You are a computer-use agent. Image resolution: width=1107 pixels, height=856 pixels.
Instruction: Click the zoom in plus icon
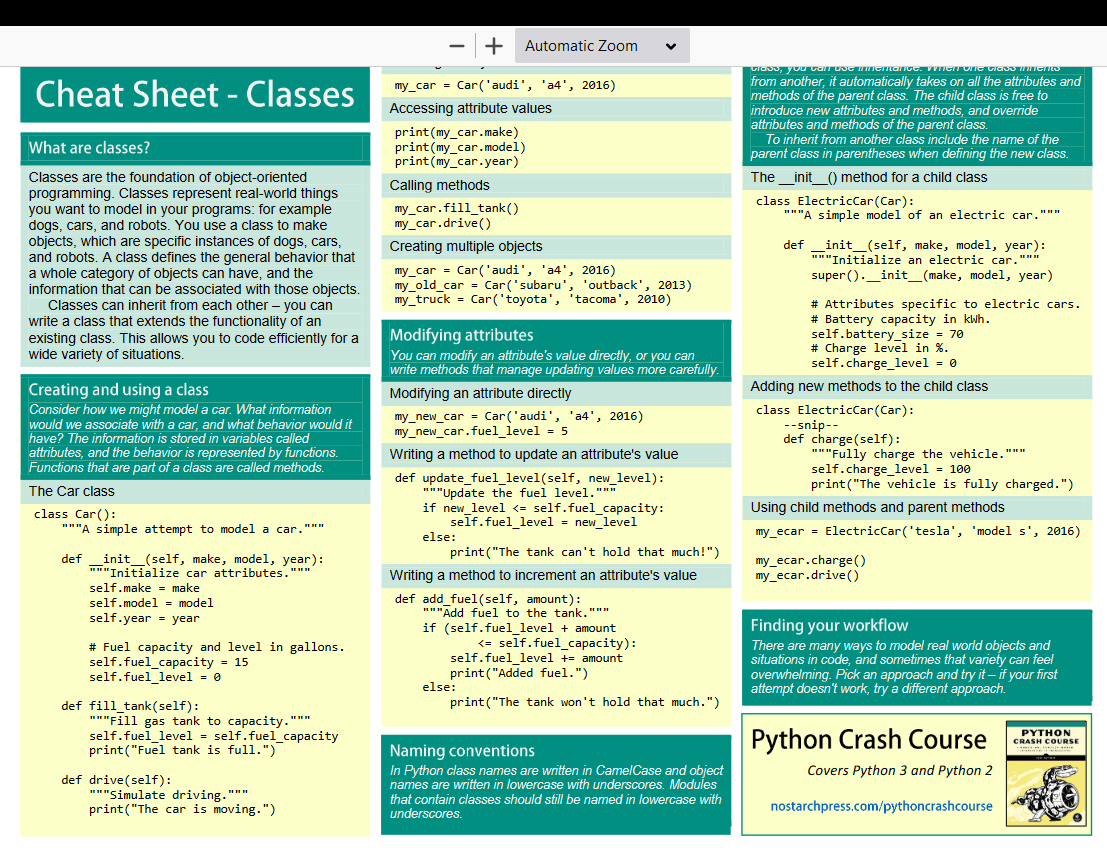(x=493, y=46)
